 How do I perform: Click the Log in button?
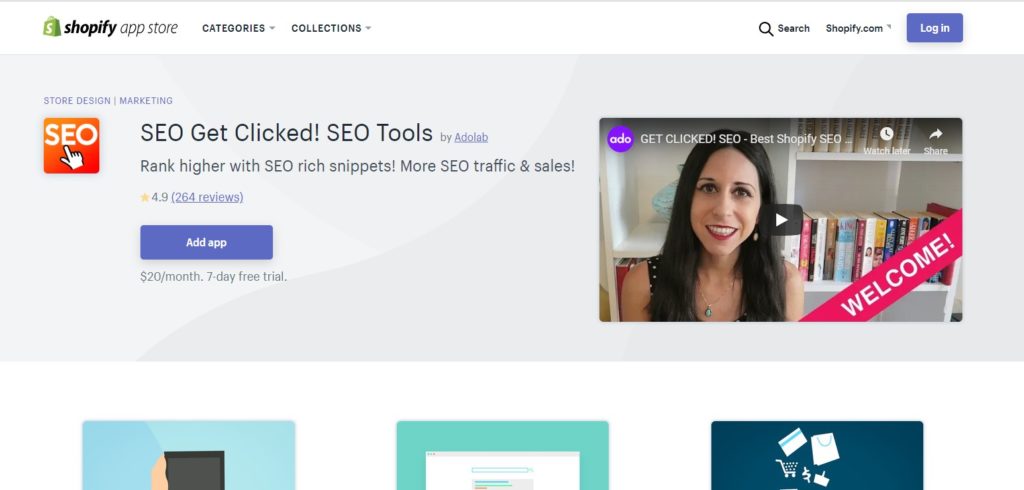tap(935, 28)
